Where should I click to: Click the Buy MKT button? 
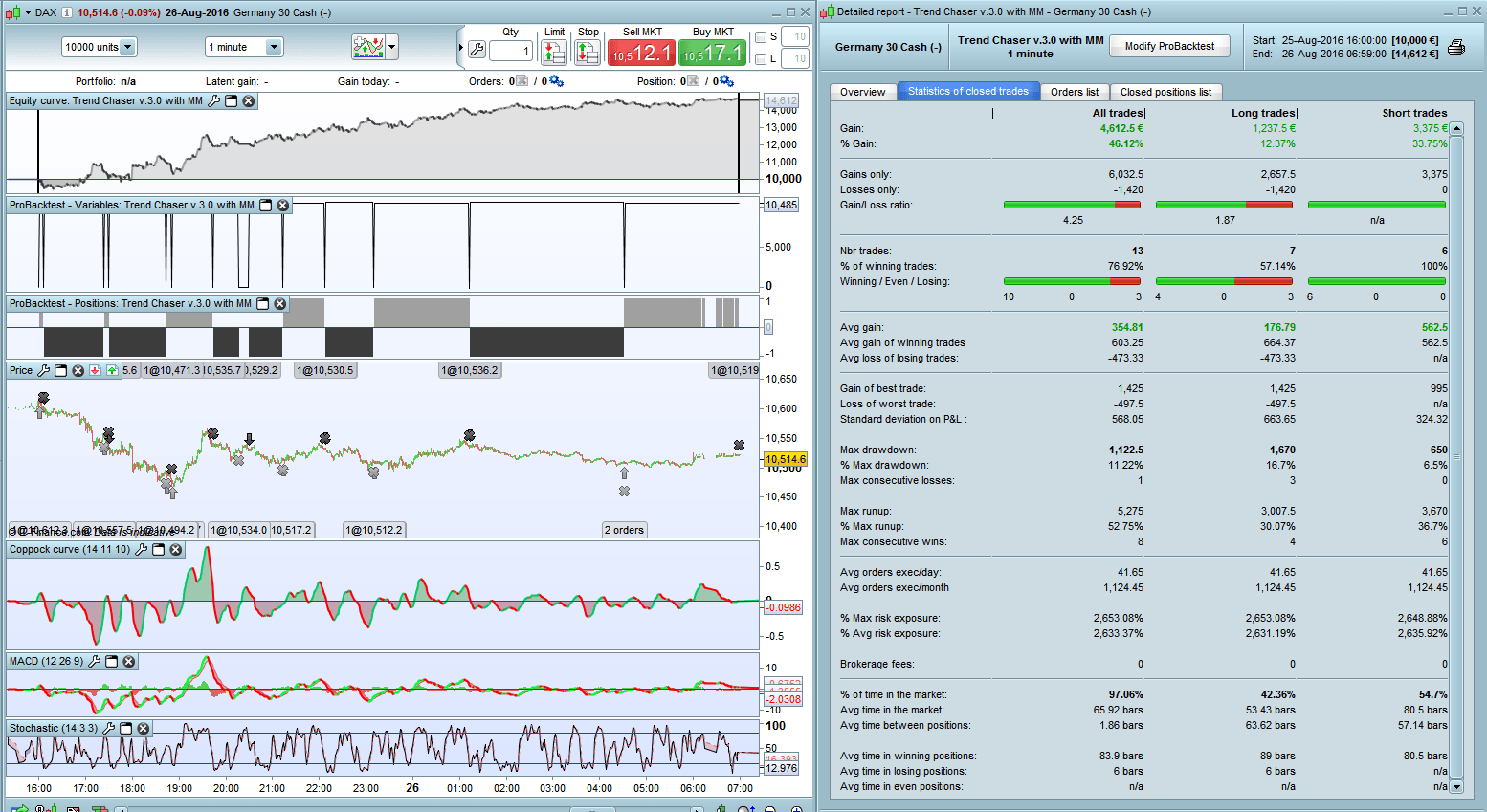click(x=713, y=53)
